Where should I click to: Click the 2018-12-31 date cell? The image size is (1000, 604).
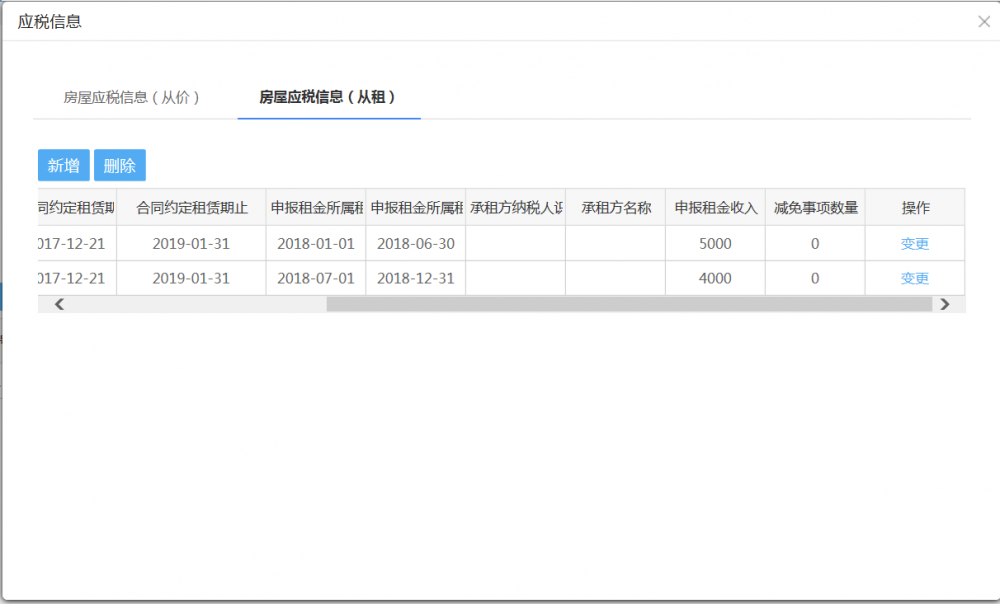(x=415, y=278)
